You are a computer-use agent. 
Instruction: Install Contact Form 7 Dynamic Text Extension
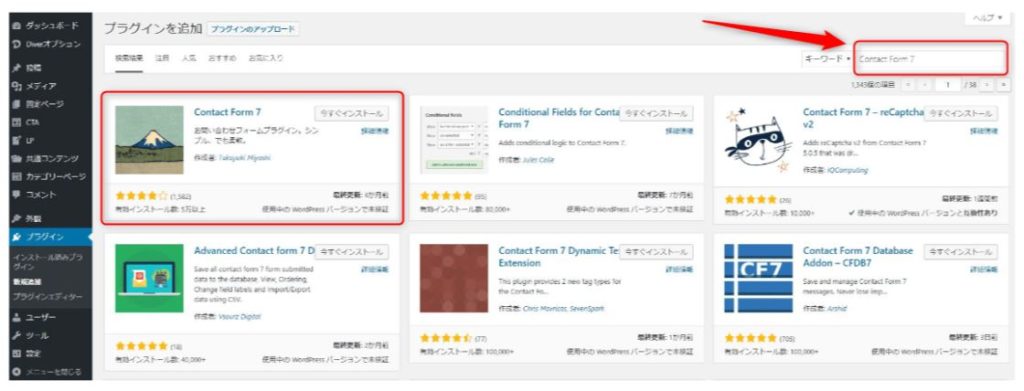[656, 251]
